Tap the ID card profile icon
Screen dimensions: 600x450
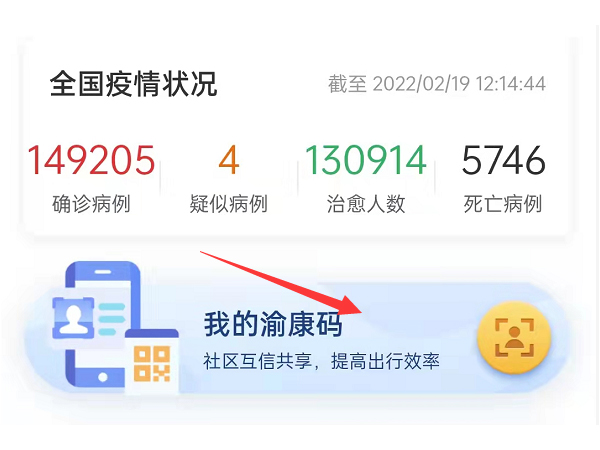[x=73, y=318]
